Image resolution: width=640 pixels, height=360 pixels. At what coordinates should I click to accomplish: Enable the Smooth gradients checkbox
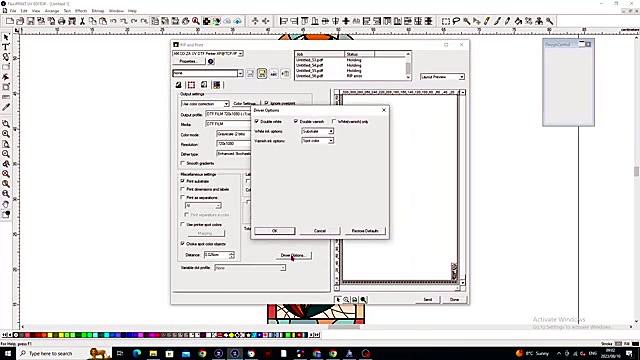point(183,163)
